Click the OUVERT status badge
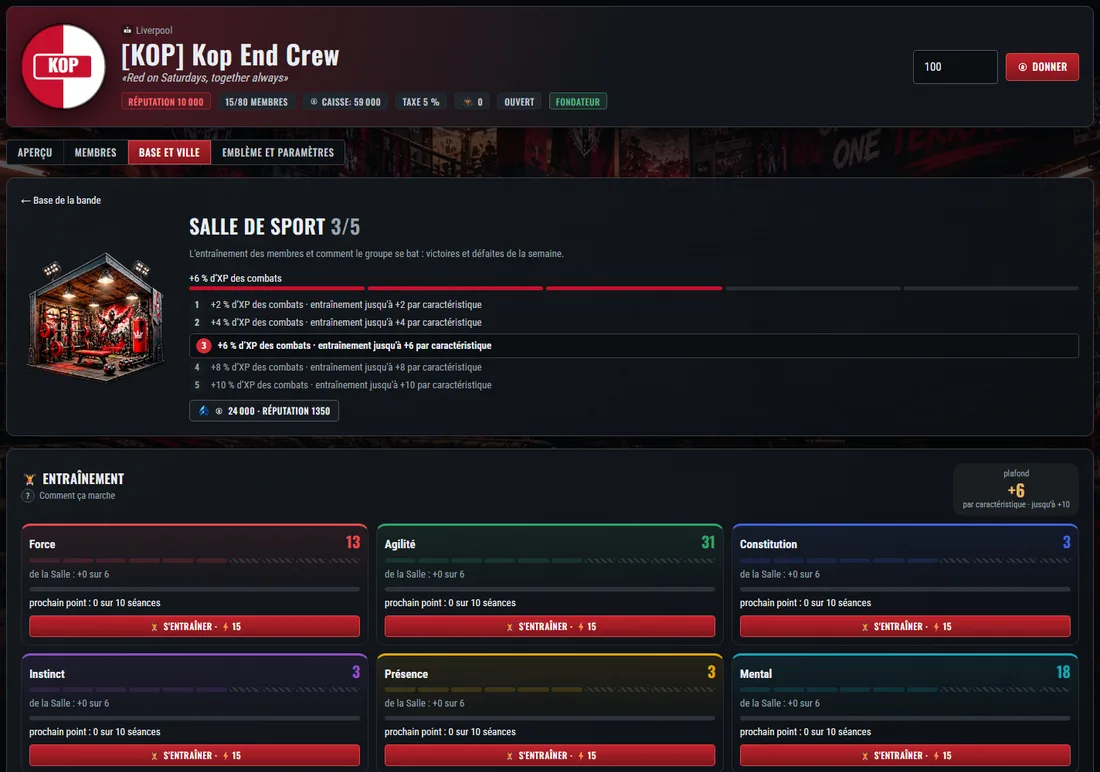The image size is (1100, 772). click(519, 102)
